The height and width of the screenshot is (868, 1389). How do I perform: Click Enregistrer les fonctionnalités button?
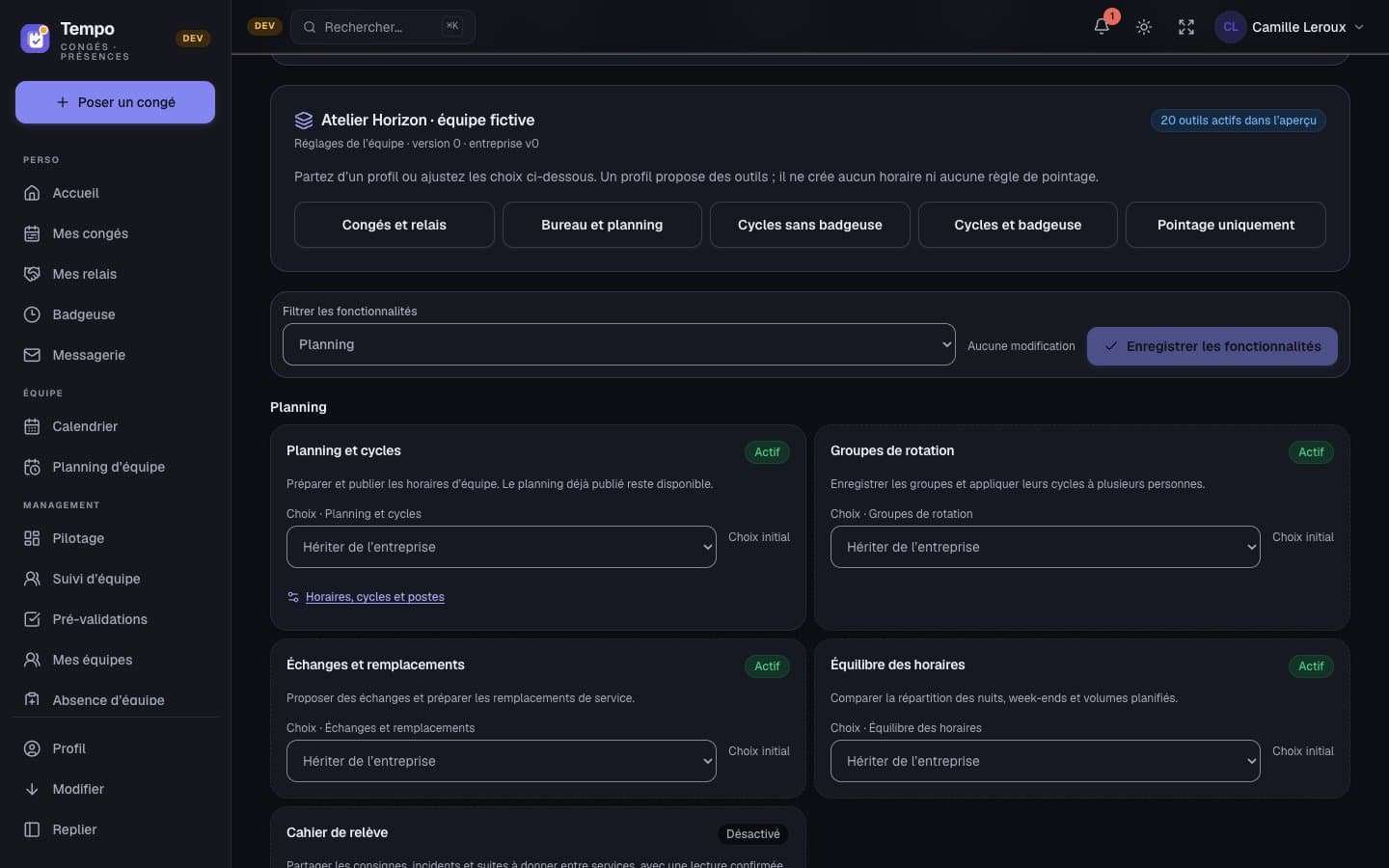(x=1212, y=346)
